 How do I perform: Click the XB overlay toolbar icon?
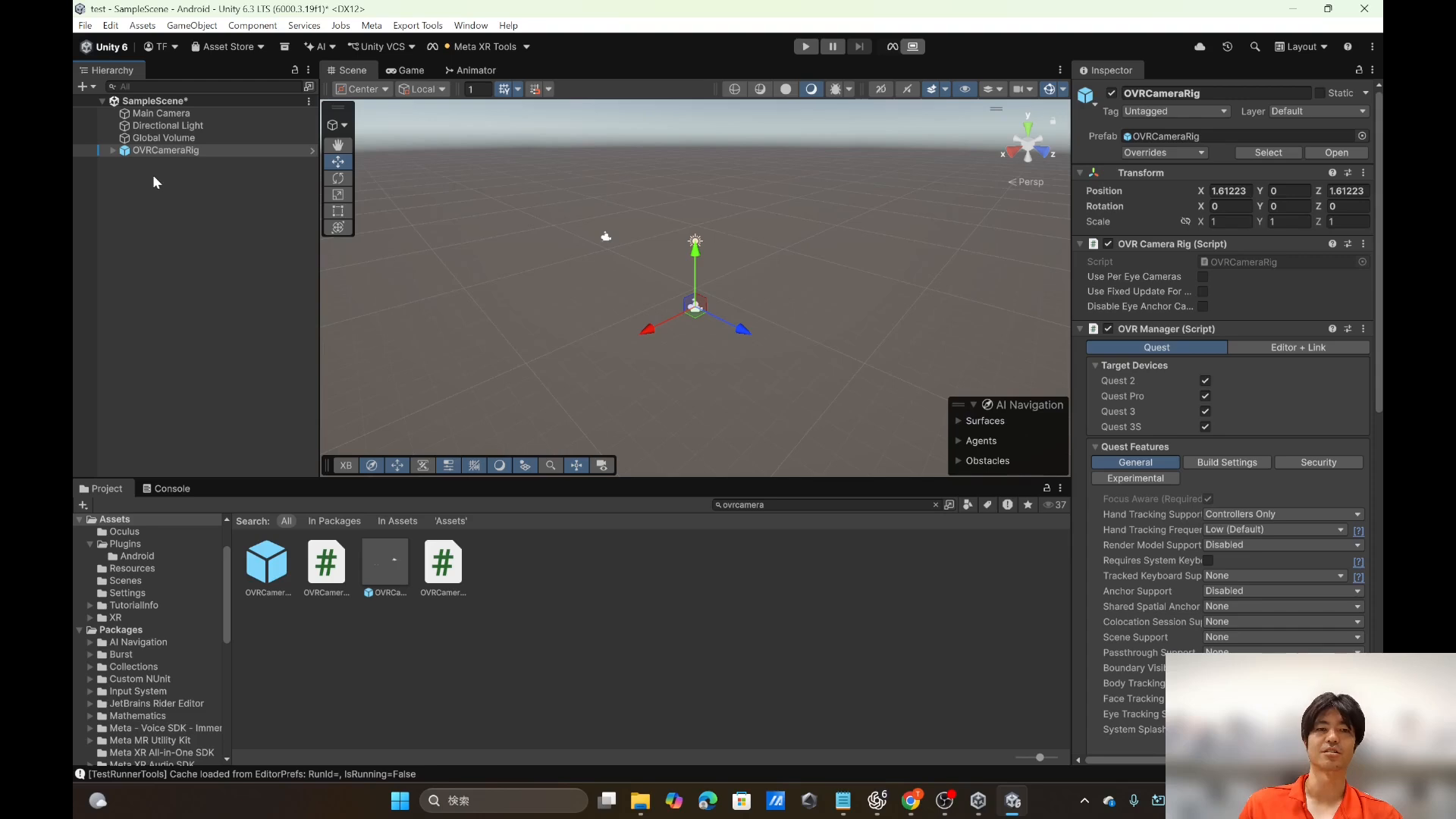click(x=346, y=466)
